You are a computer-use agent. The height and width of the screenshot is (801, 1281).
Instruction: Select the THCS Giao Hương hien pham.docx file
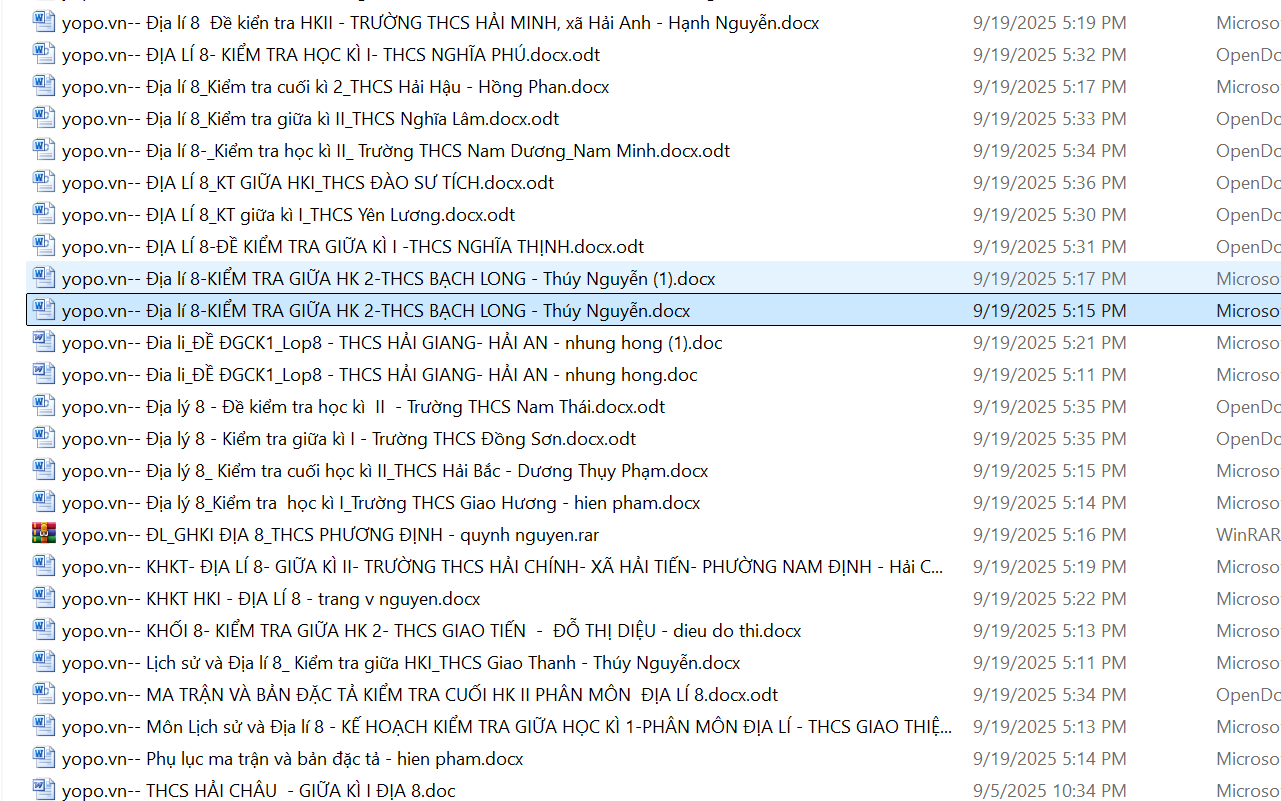click(x=380, y=503)
